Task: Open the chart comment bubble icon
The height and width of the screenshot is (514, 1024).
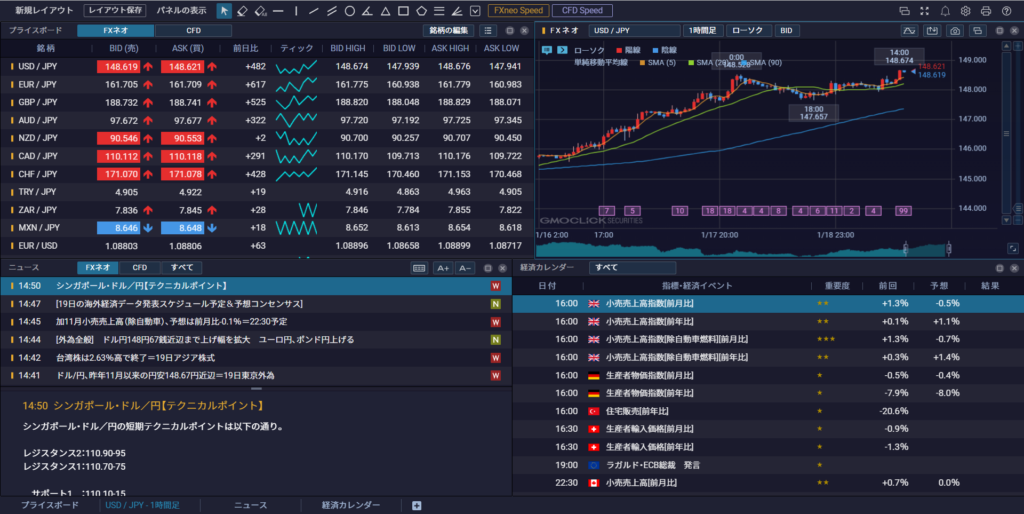Action: pos(547,50)
